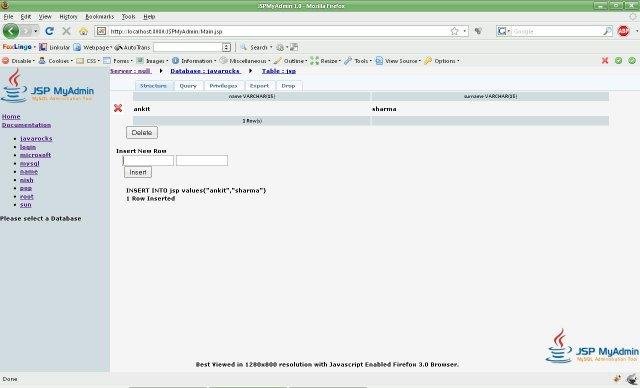Open the javarocks database link
This screenshot has width=640, height=388.
pos(36,139)
